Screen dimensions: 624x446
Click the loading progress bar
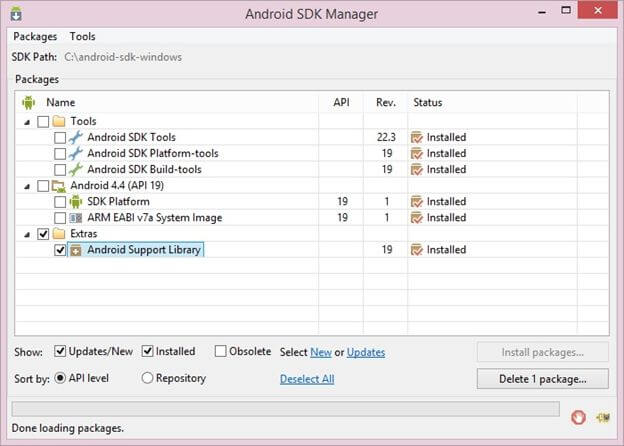(285, 409)
